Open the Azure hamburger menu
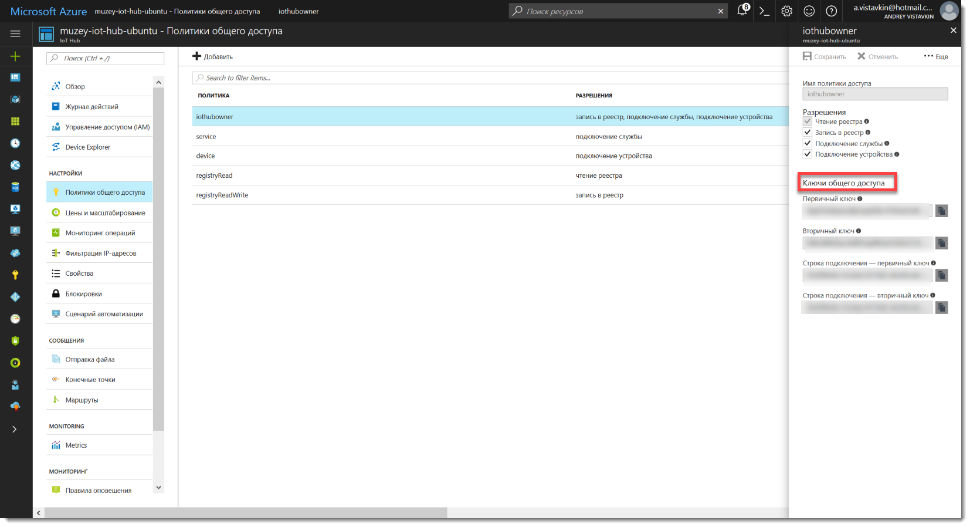 pos(15,33)
